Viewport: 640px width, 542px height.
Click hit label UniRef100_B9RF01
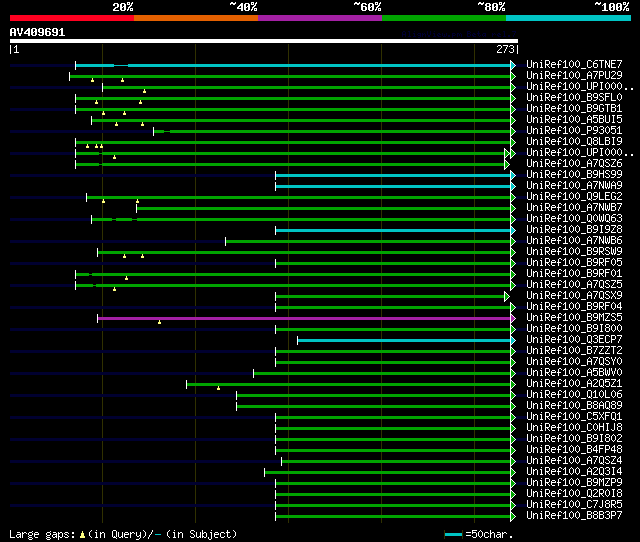(574, 273)
